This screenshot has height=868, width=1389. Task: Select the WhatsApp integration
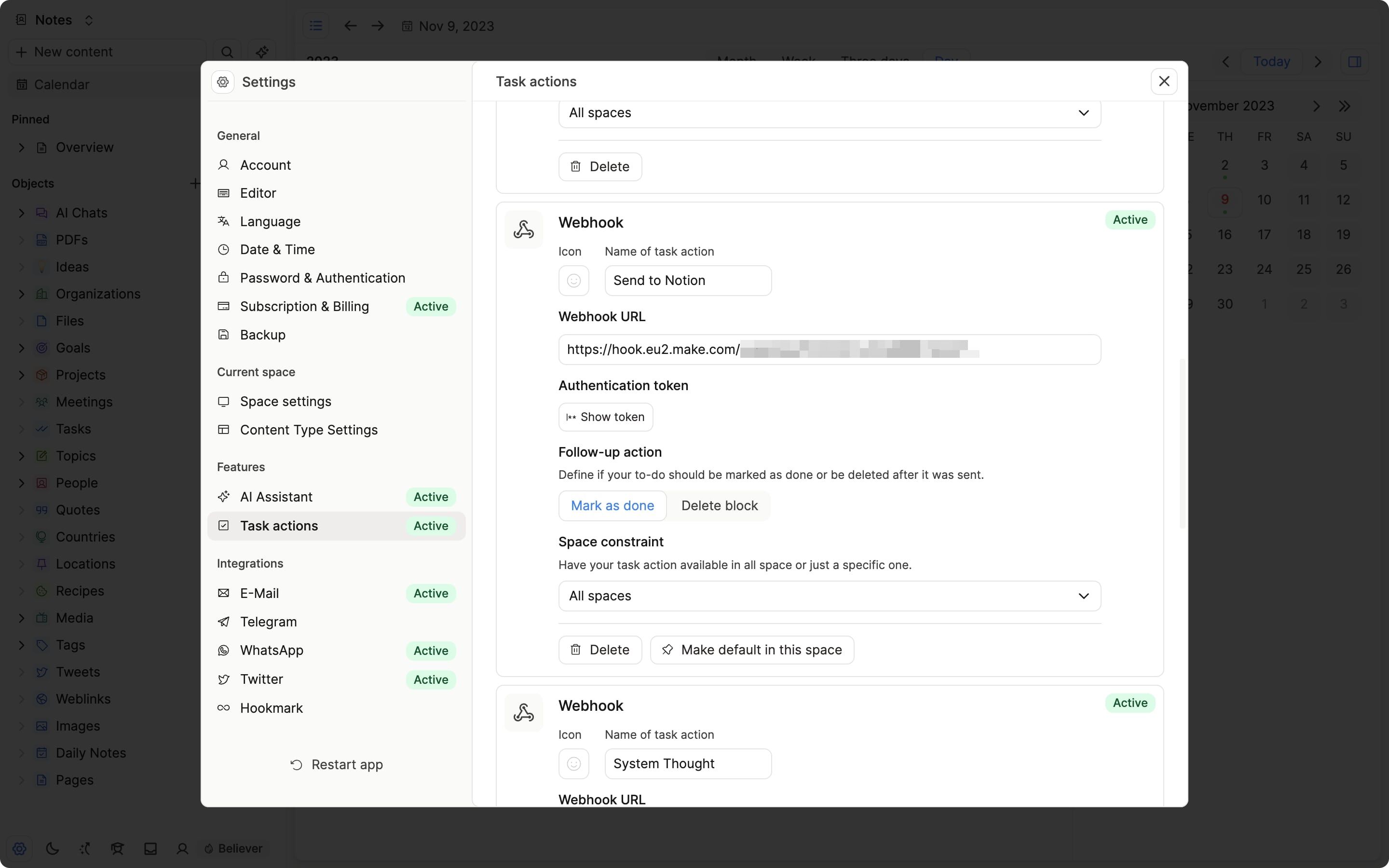pyautogui.click(x=272, y=651)
